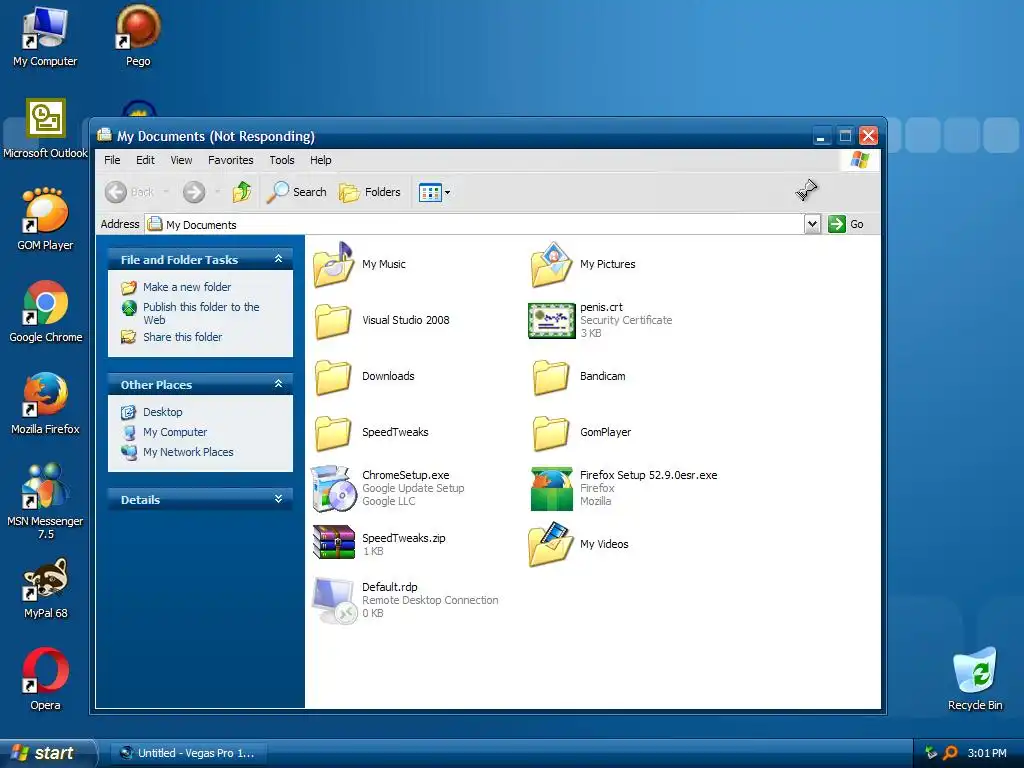Open the Help menu

pos(320,160)
